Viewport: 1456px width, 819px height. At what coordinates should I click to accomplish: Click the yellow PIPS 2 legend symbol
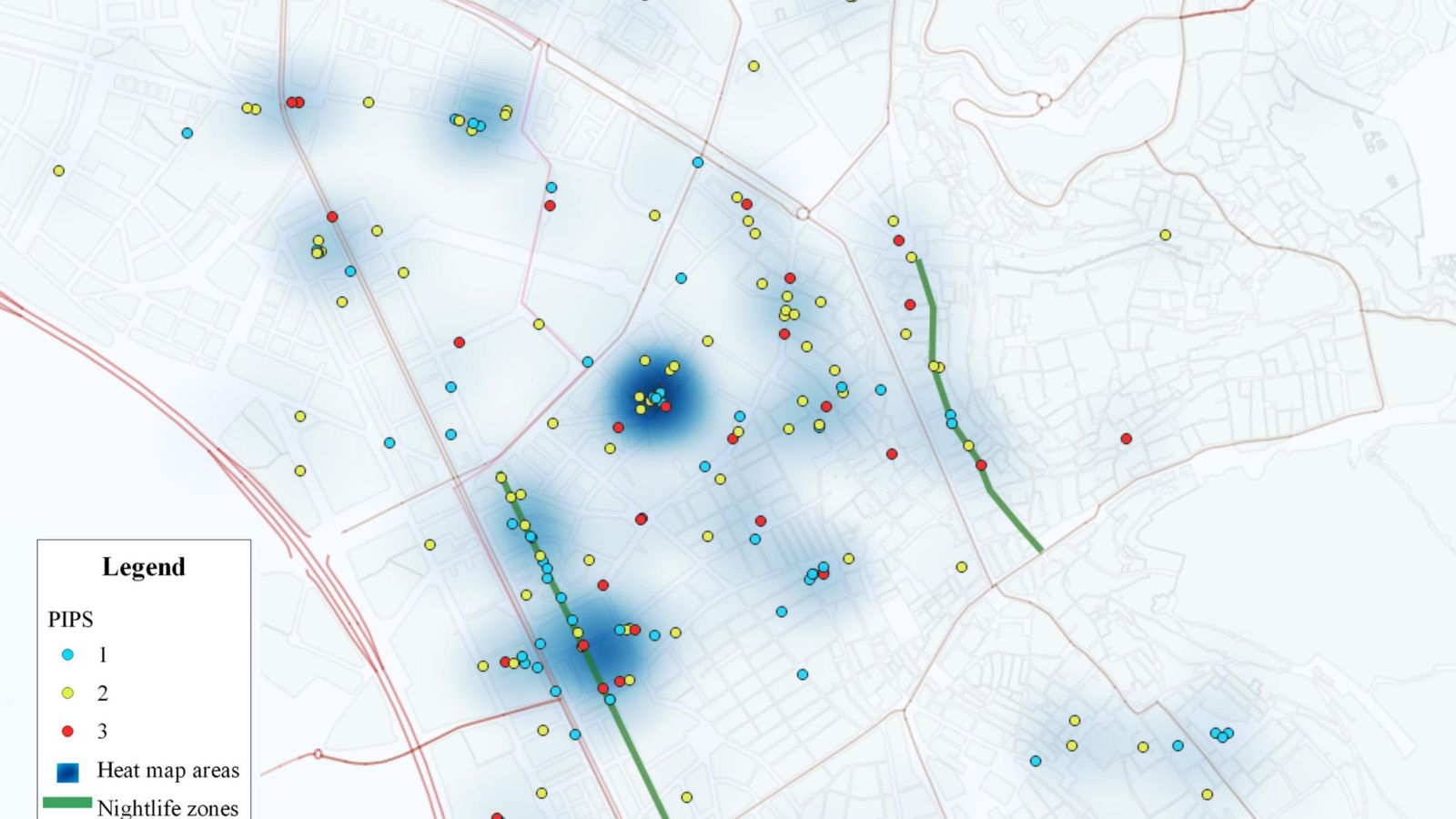tap(67, 693)
